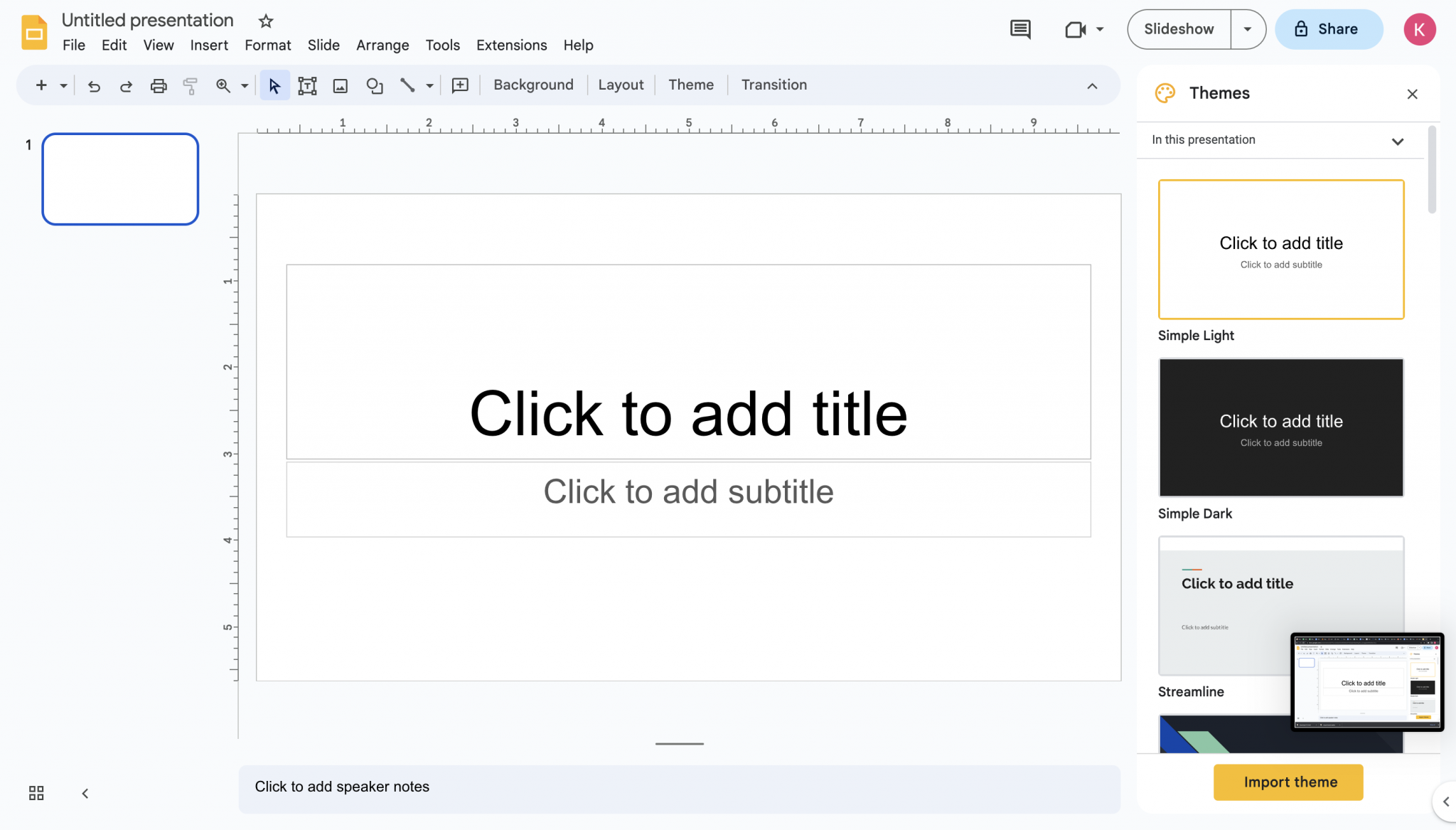The height and width of the screenshot is (830, 1456).
Task: Select the Shape tool
Action: 375,85
